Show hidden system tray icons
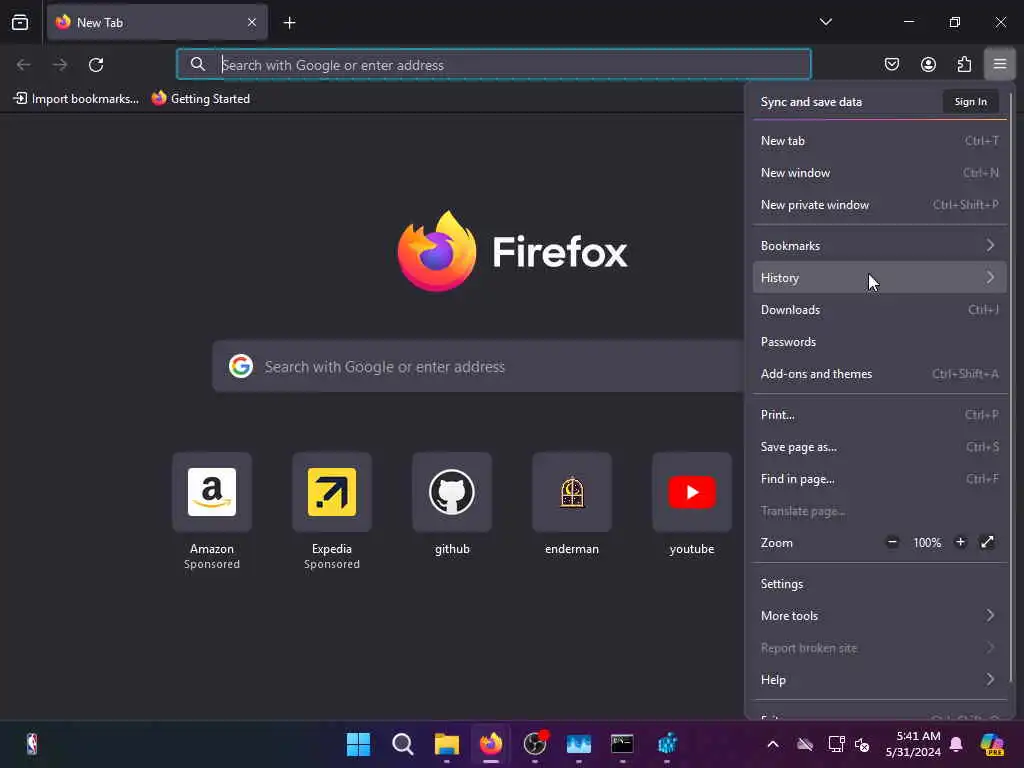The width and height of the screenshot is (1024, 768). [773, 744]
